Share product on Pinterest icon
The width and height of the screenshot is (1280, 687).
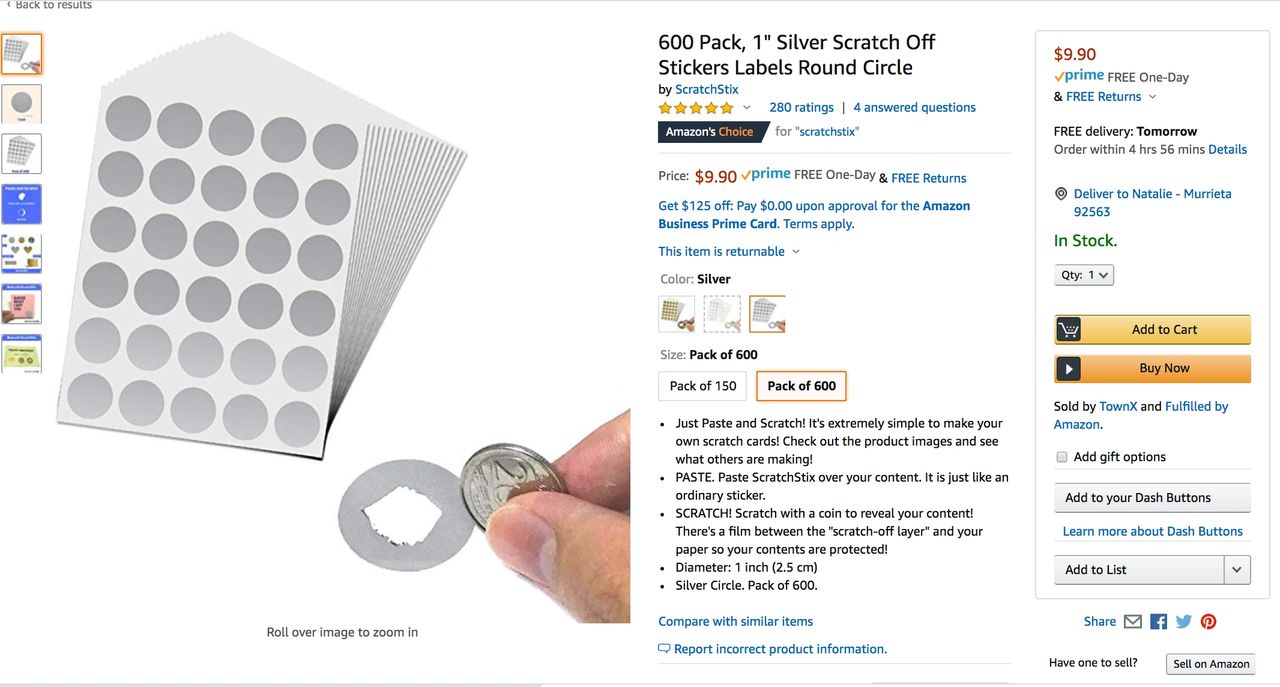(x=1209, y=622)
